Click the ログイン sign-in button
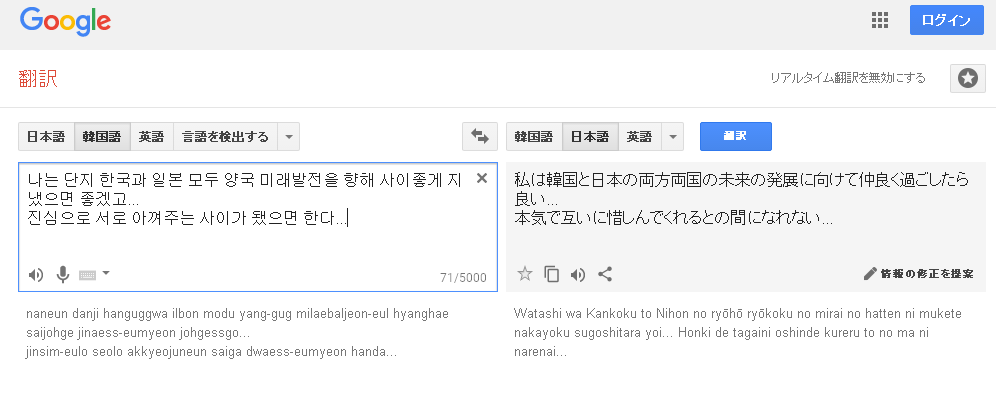The image size is (996, 396). [x=946, y=20]
